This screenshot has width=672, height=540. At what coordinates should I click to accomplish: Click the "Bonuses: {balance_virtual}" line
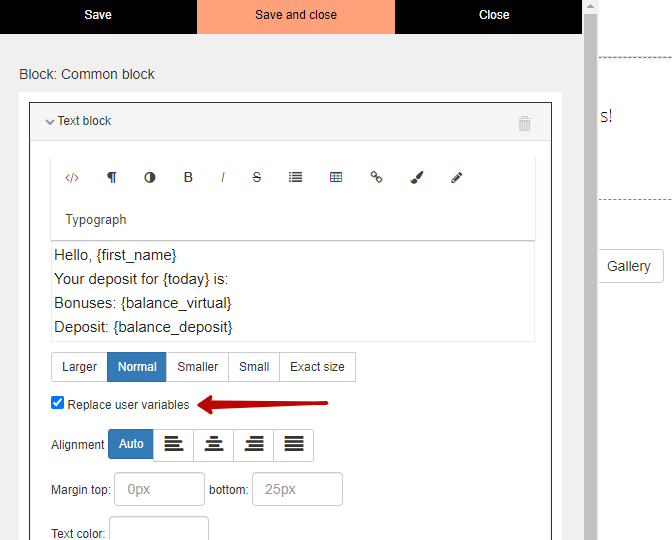[x=143, y=303]
